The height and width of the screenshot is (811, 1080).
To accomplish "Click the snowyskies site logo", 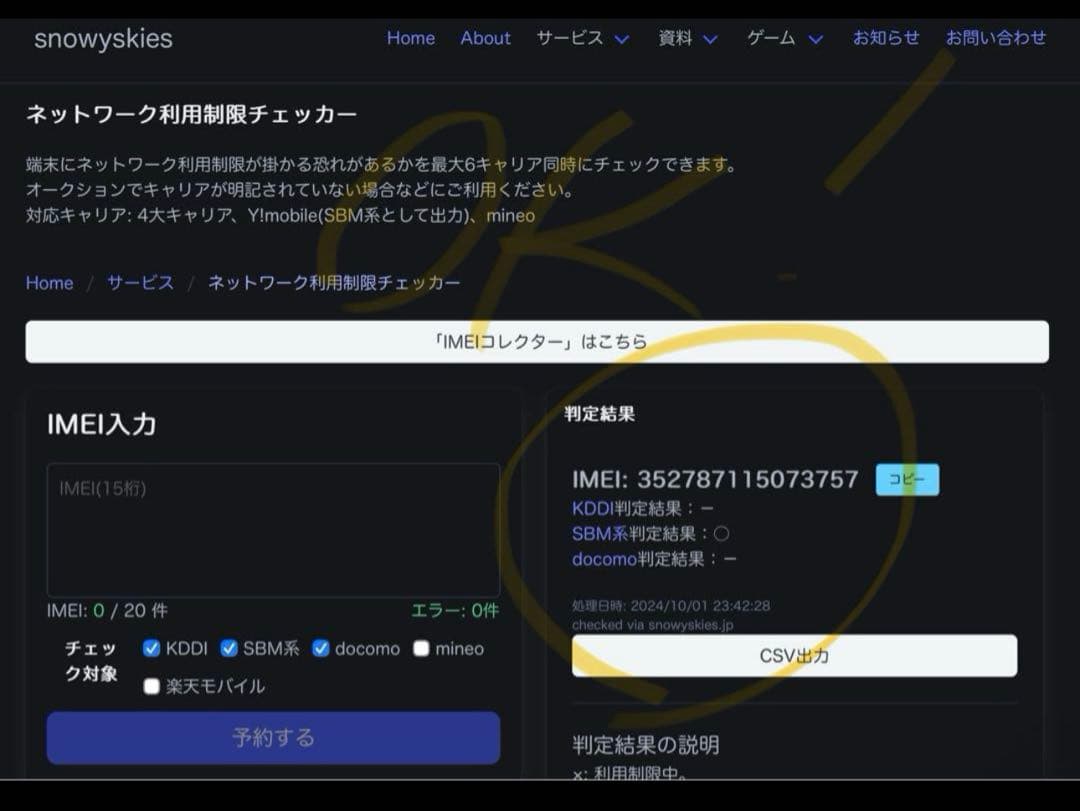I will pyautogui.click(x=103, y=38).
